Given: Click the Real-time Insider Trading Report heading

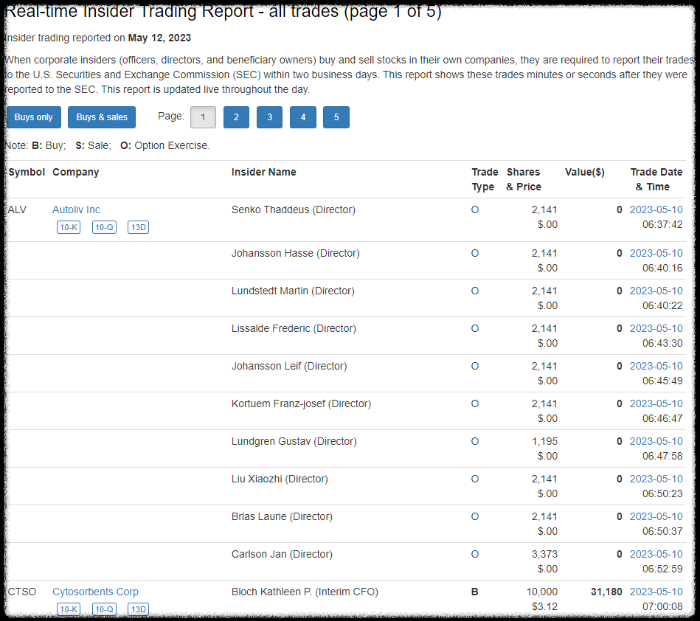Looking at the screenshot, I should [223, 11].
